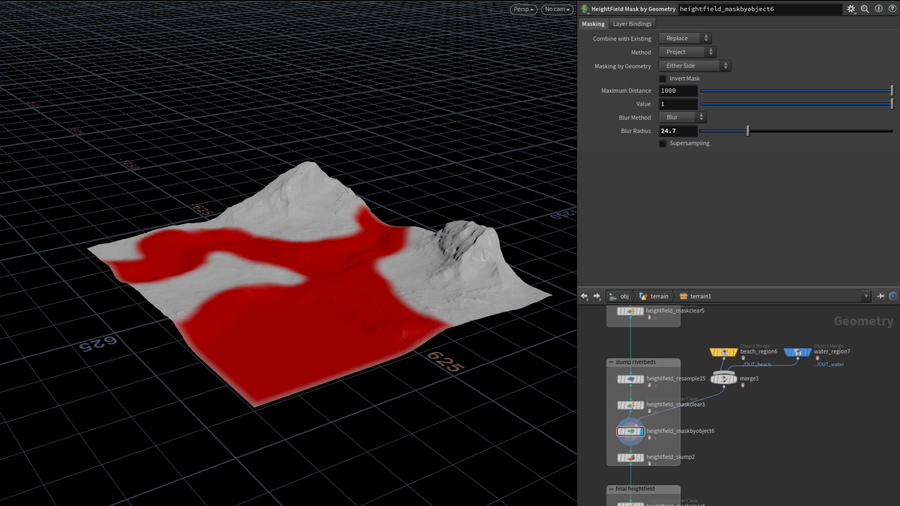The width and height of the screenshot is (900, 506).
Task: Click the parameter search magnifier icon
Action: point(864,9)
